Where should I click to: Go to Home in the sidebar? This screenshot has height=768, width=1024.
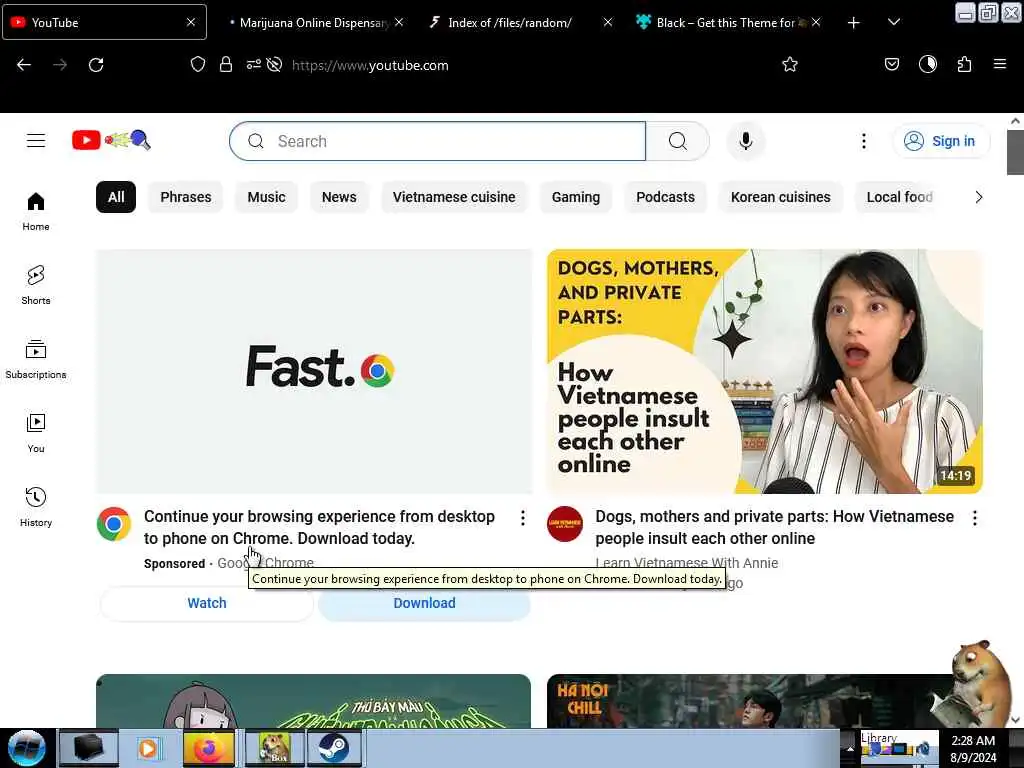coord(36,212)
